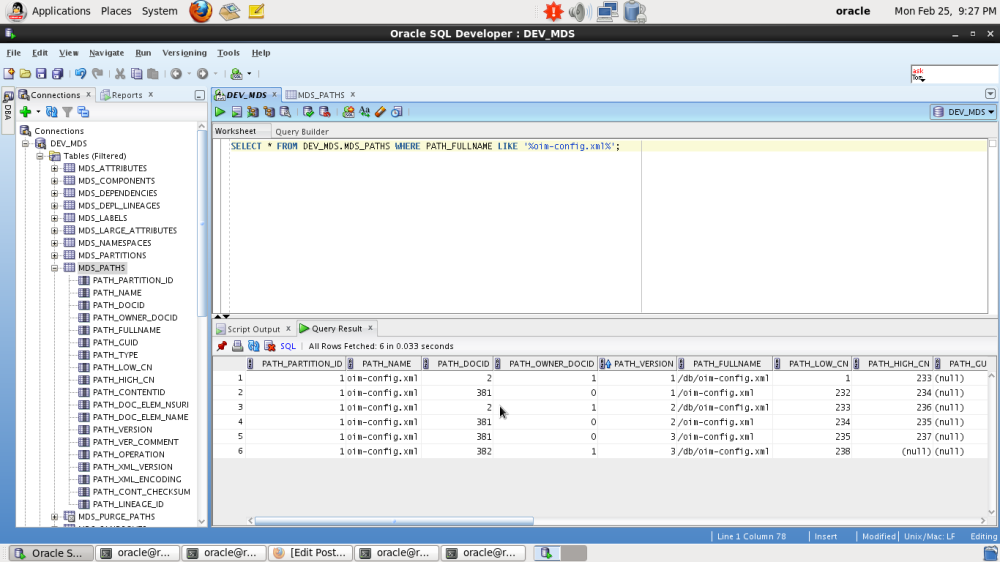Expand the MDS_LABELS table node
Viewport: 1000px width, 562px height.
click(x=54, y=218)
